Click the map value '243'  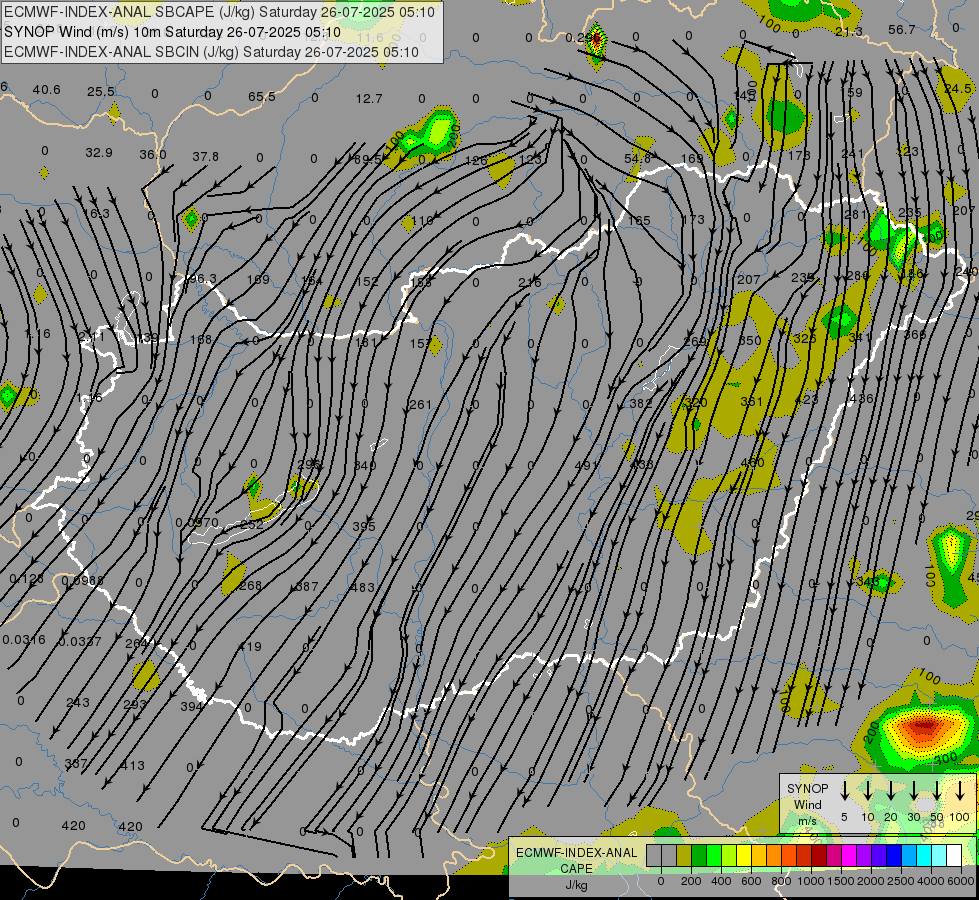(78, 703)
